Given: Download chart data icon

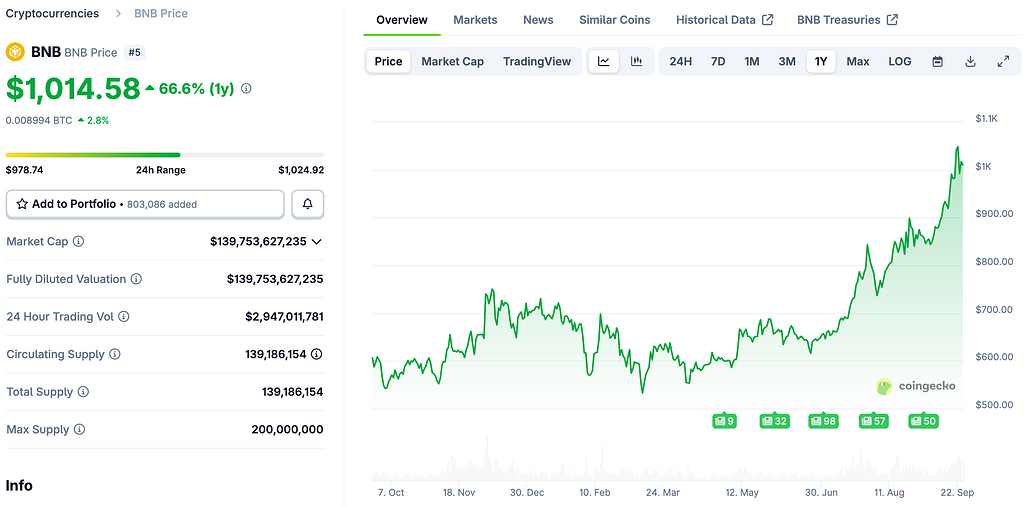Looking at the screenshot, I should coord(970,61).
